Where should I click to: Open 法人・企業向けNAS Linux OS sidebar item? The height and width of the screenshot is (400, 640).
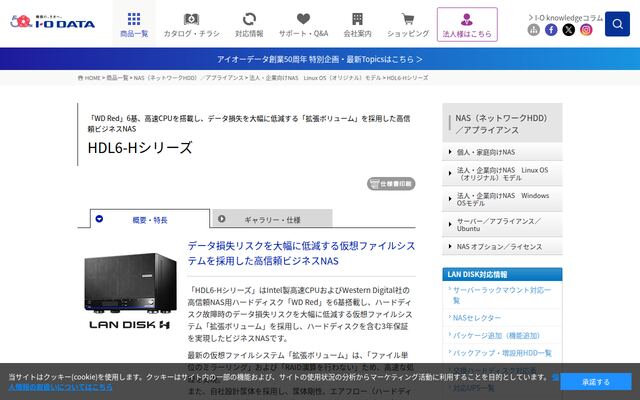[502, 174]
